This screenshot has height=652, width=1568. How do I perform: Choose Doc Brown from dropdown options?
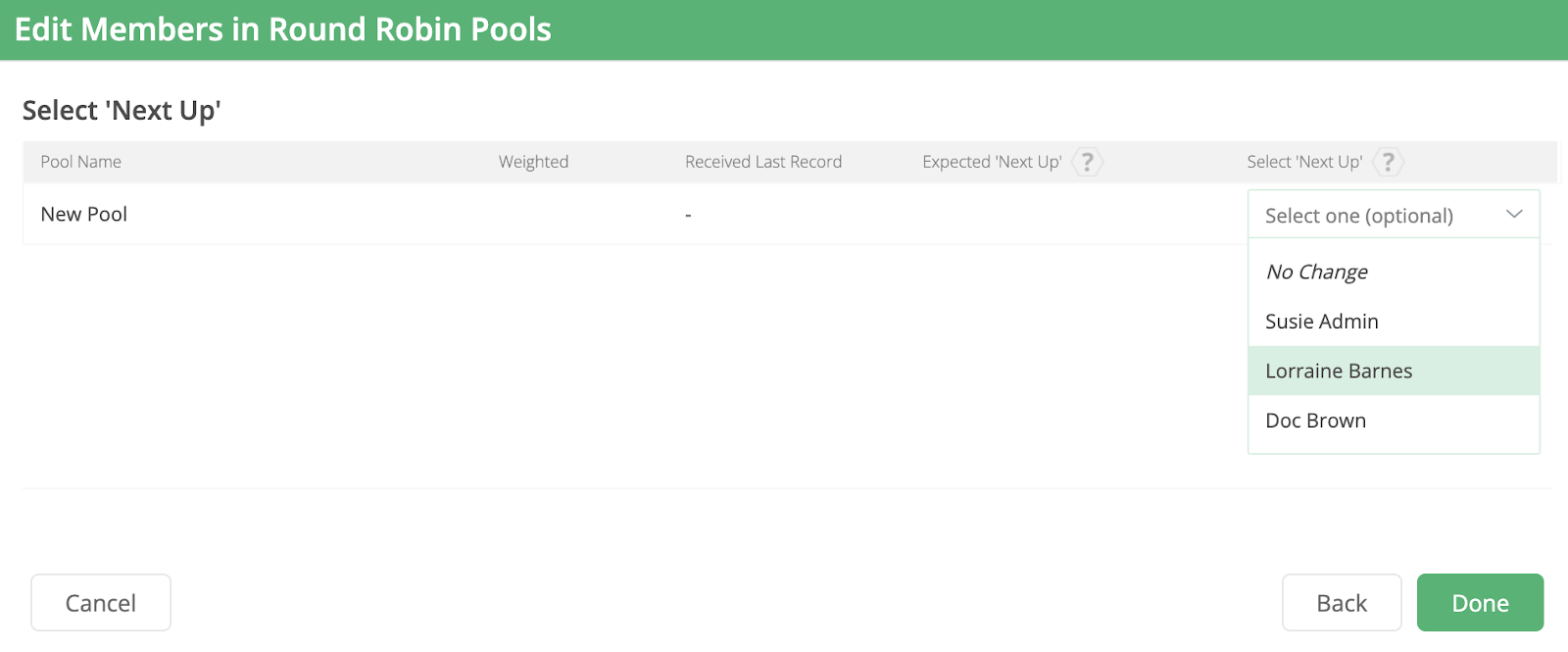click(1315, 421)
